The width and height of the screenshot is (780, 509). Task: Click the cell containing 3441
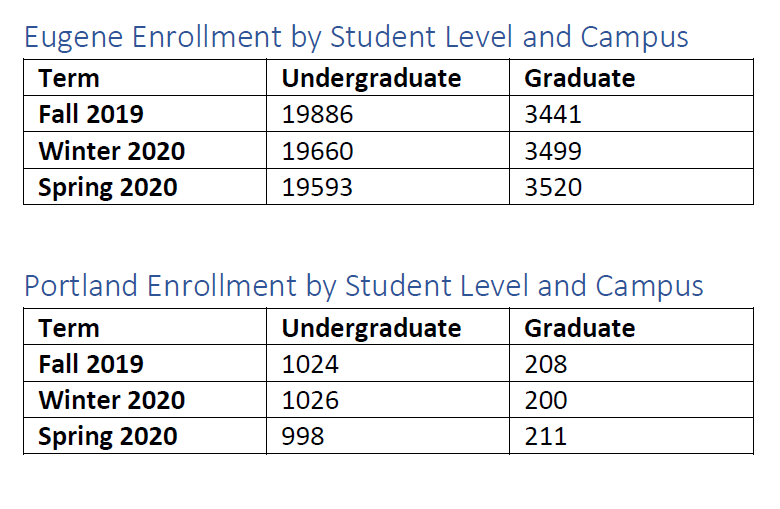coord(553,114)
